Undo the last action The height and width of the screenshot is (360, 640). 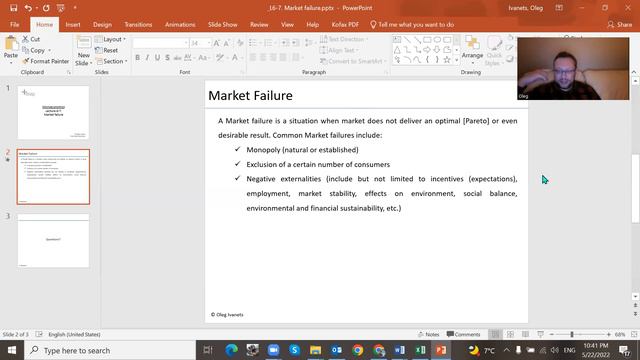[28, 8]
